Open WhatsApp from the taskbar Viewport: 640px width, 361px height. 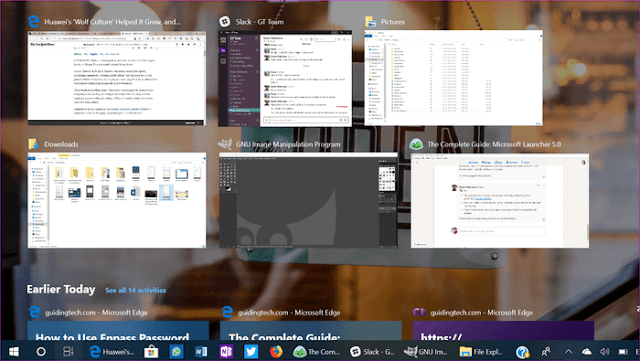[176, 351]
